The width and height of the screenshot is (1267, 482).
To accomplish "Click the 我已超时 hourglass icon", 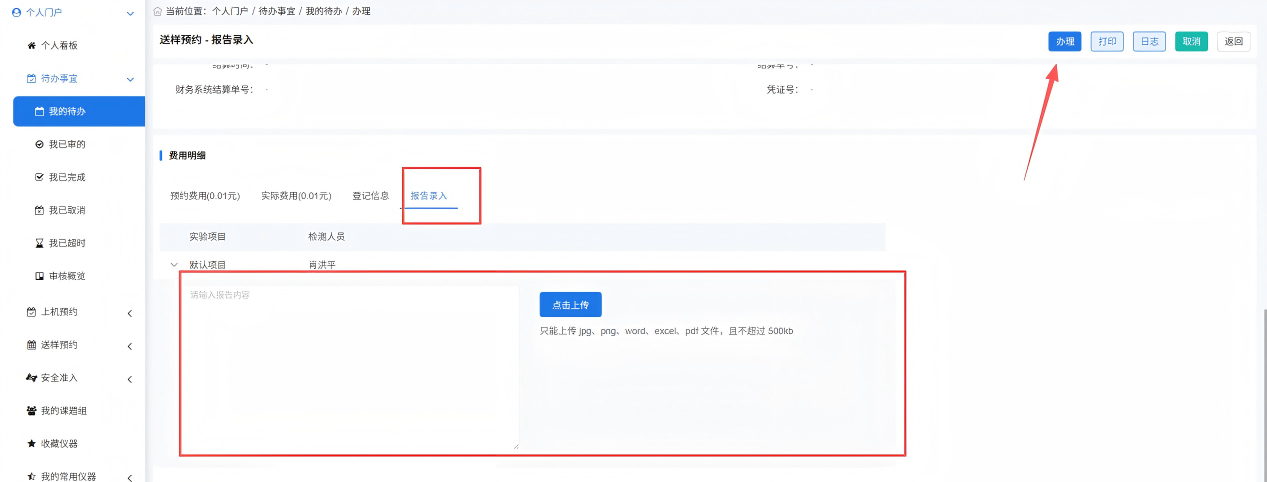I will pos(39,243).
